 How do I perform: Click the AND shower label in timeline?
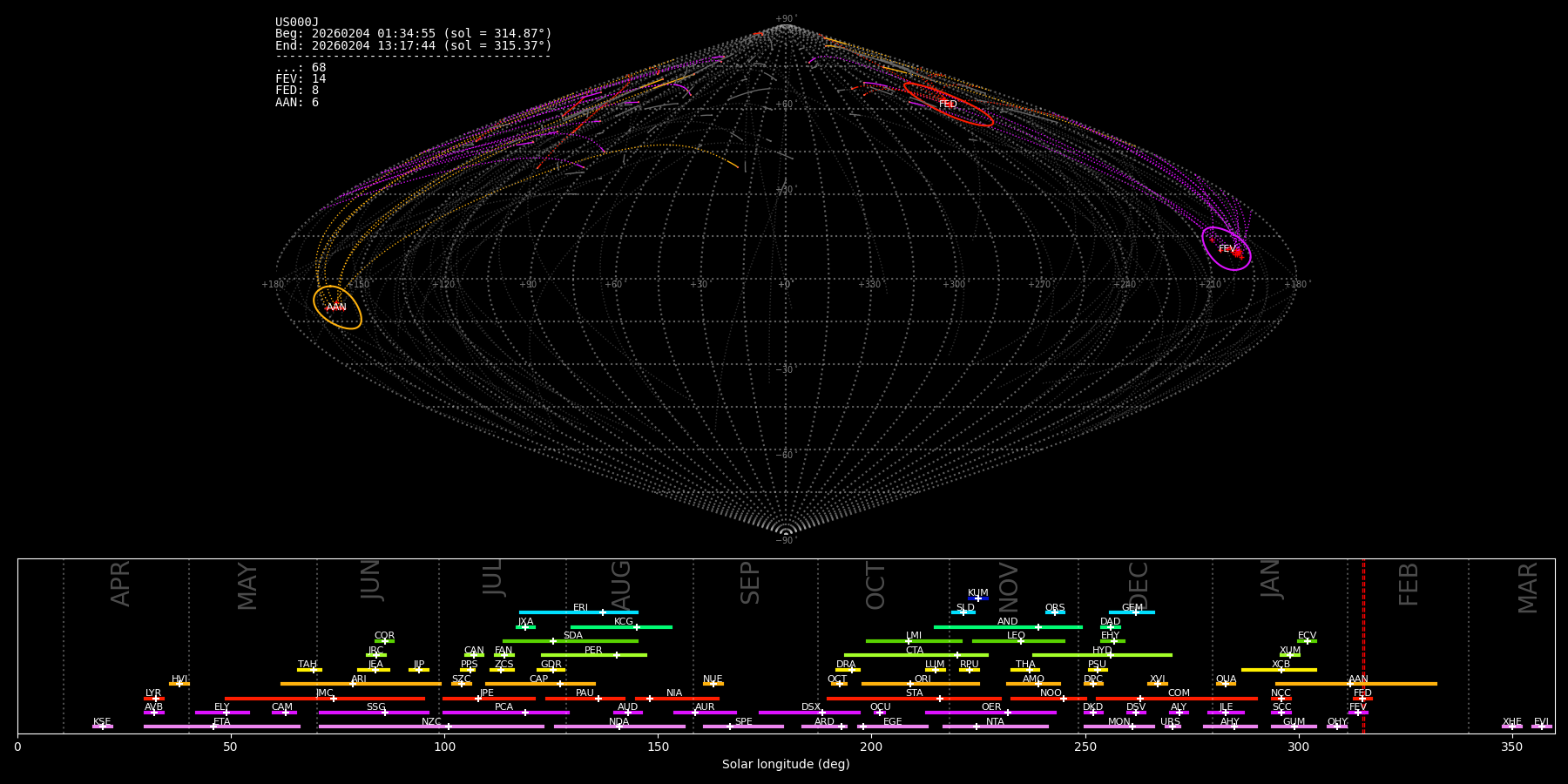1008,622
